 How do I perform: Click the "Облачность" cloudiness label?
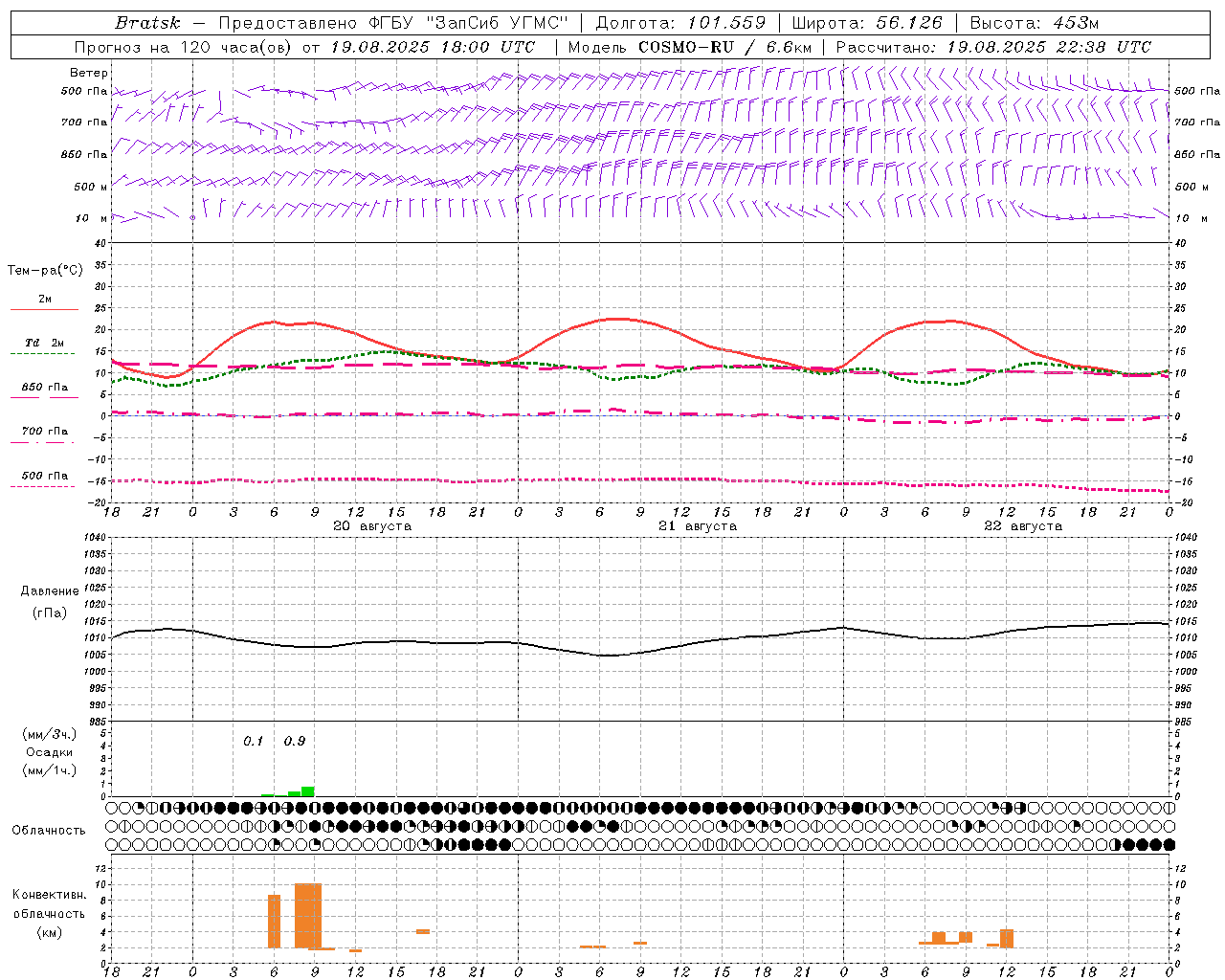point(49,831)
